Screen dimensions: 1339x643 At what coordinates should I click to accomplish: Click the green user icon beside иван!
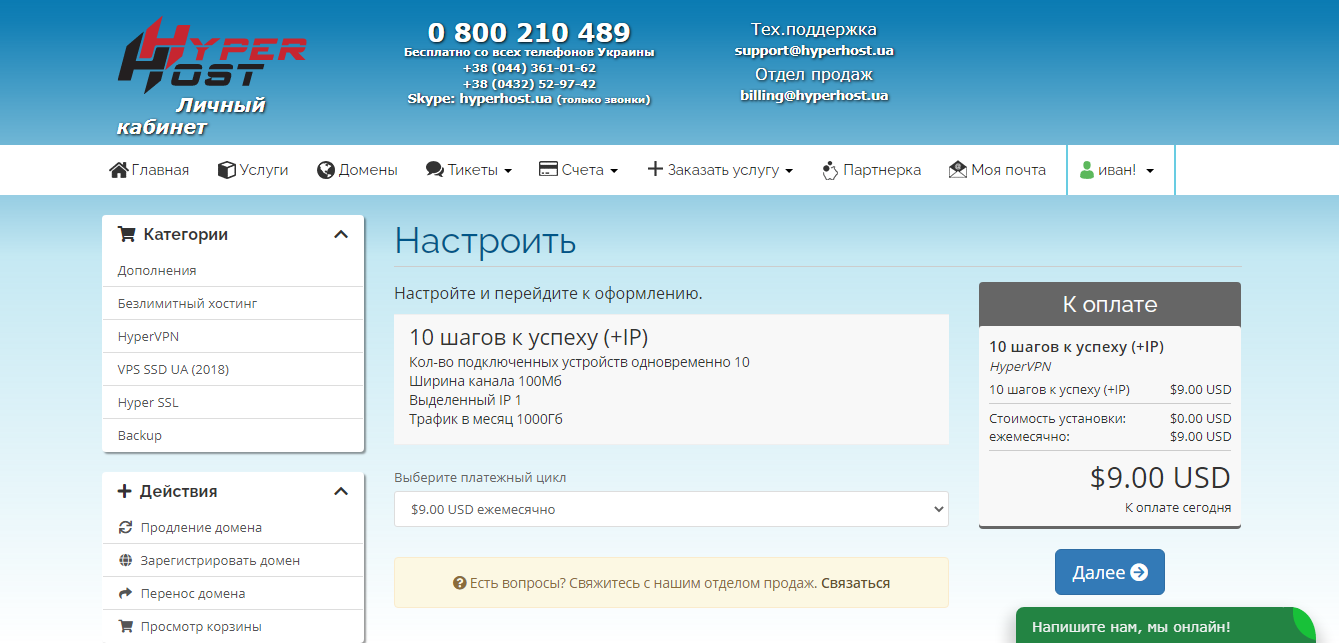click(x=1087, y=170)
